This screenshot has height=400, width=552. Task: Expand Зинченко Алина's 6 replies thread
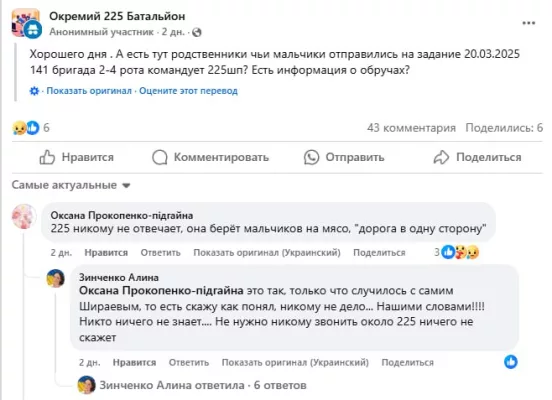(x=203, y=385)
